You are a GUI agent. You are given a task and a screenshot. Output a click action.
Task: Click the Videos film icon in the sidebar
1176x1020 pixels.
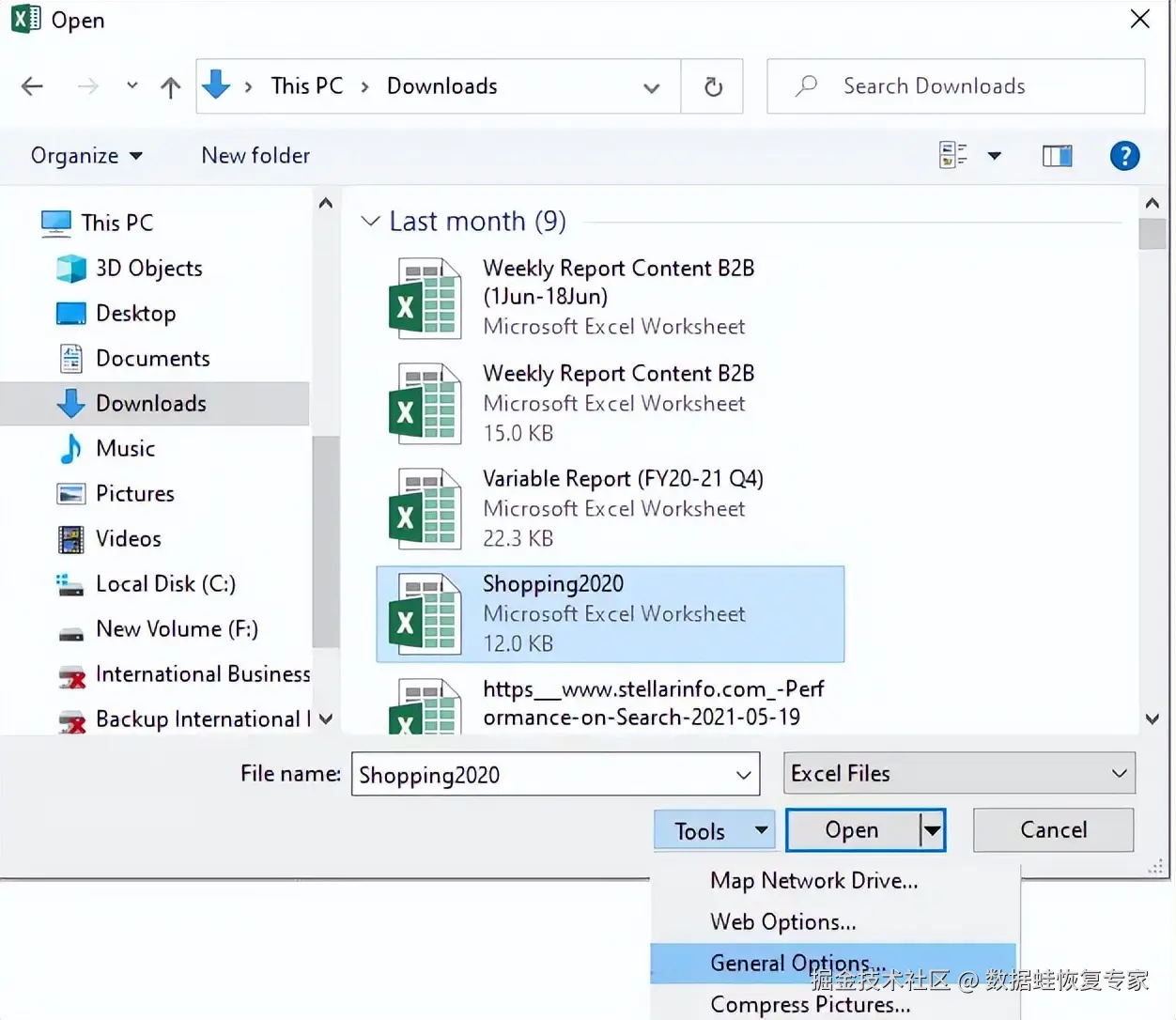pos(71,539)
